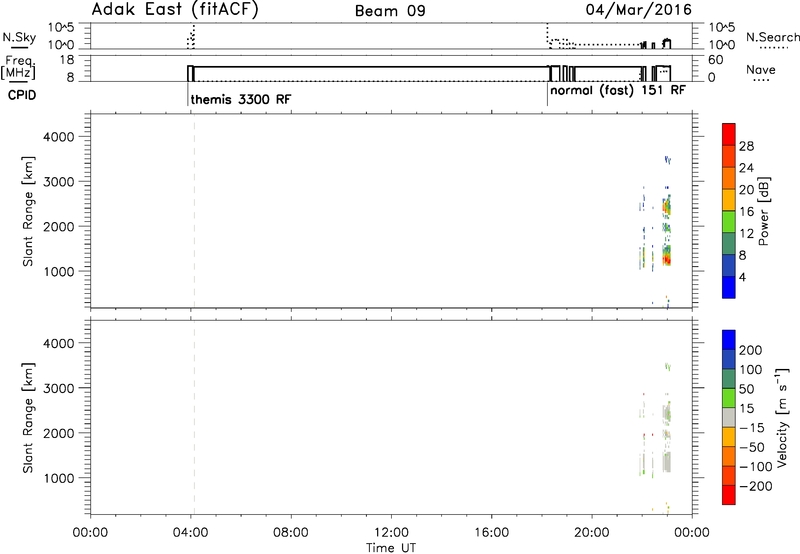Click the light green 12–16 dB Power colorbar segment
Image resolution: width=800 pixels, height=554 pixels.
tap(729, 221)
